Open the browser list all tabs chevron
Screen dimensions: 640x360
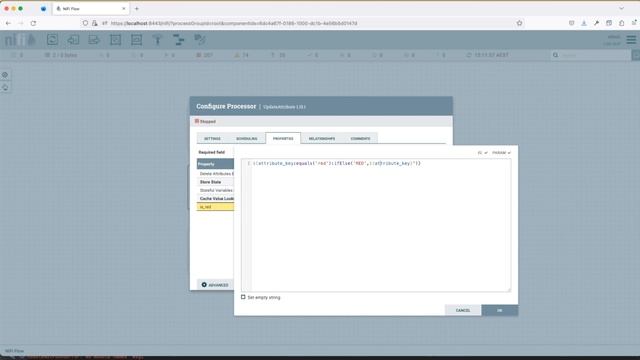click(621, 9)
